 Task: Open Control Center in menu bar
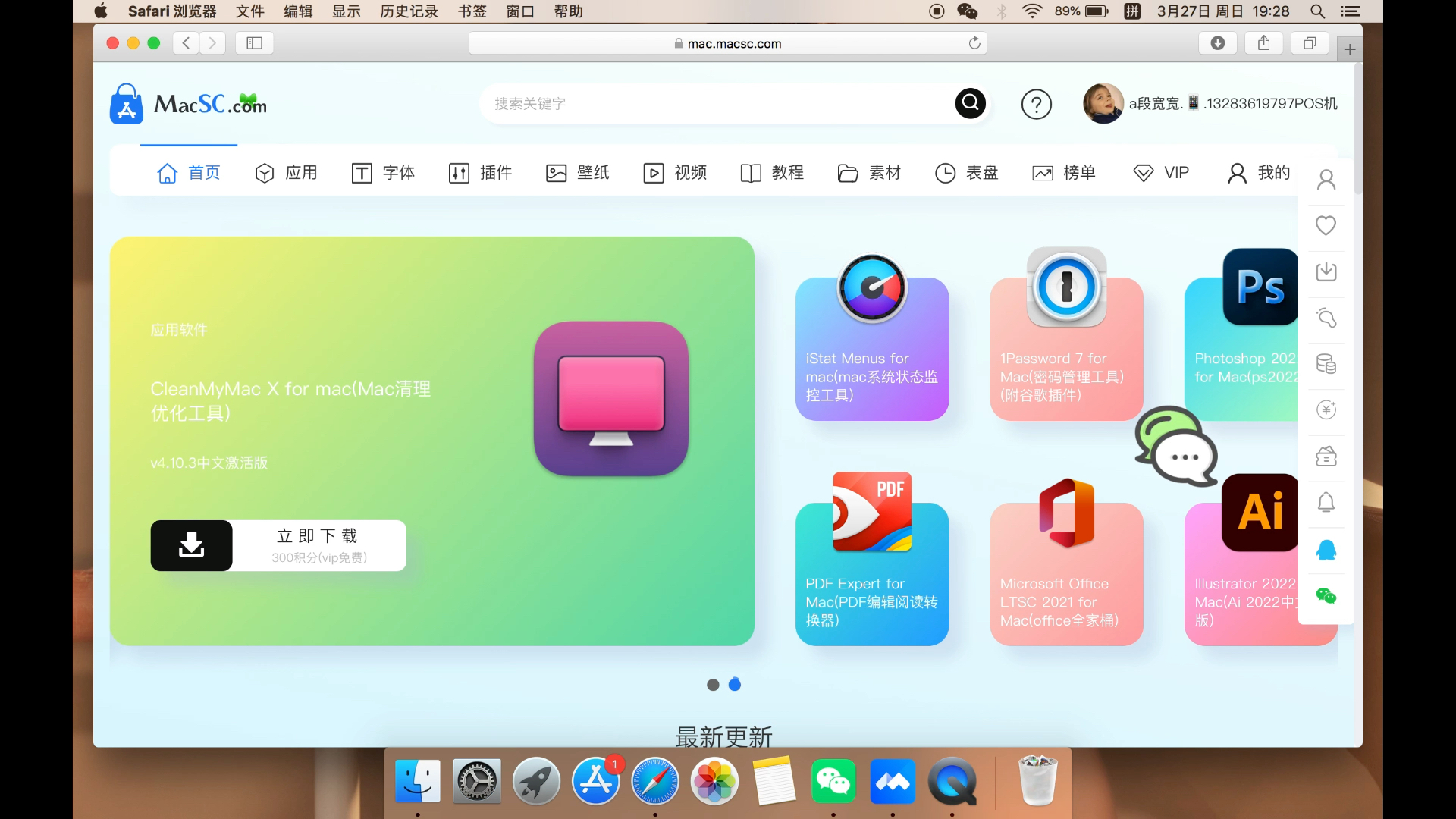pos(1351,11)
